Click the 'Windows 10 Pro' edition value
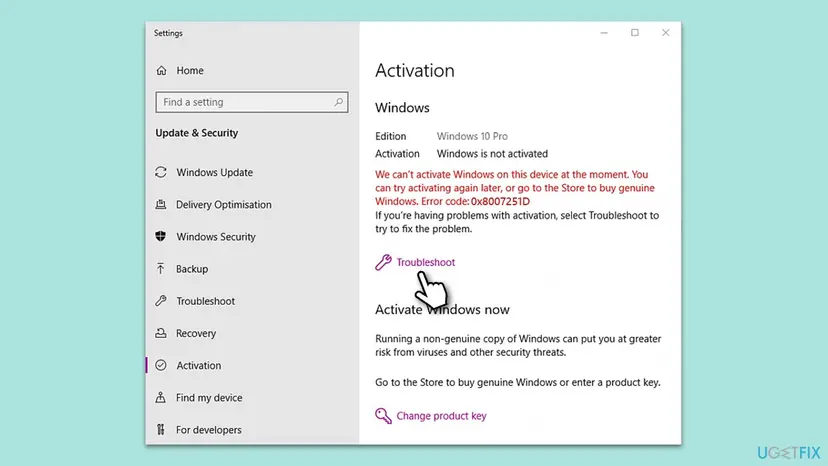The image size is (828, 466). [x=472, y=136]
